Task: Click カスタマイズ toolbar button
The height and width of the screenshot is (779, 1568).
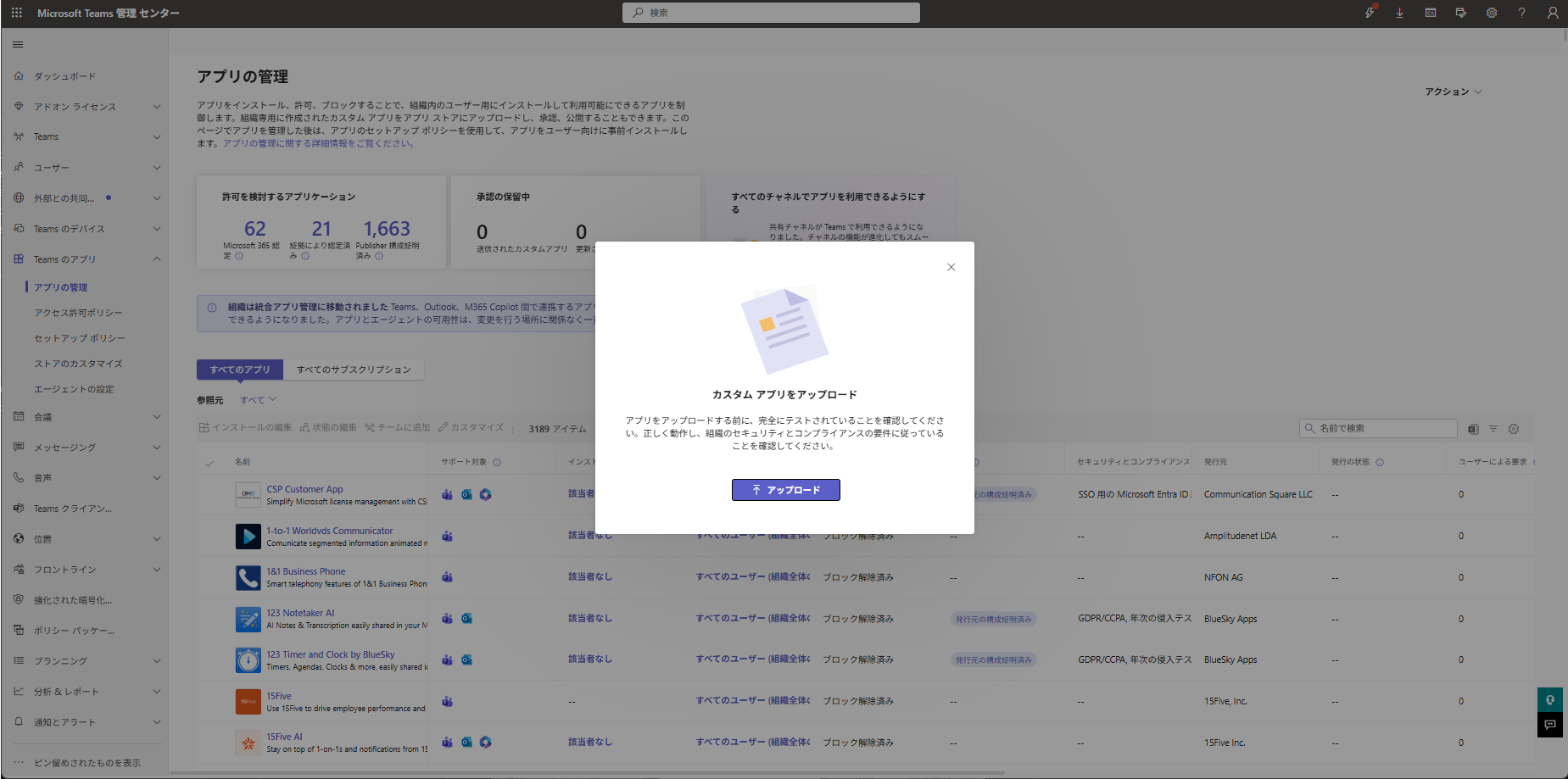Action: [471, 428]
